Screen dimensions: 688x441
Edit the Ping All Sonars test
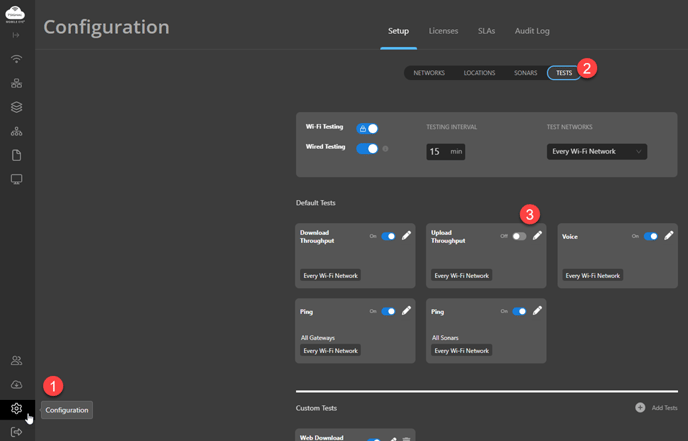538,311
